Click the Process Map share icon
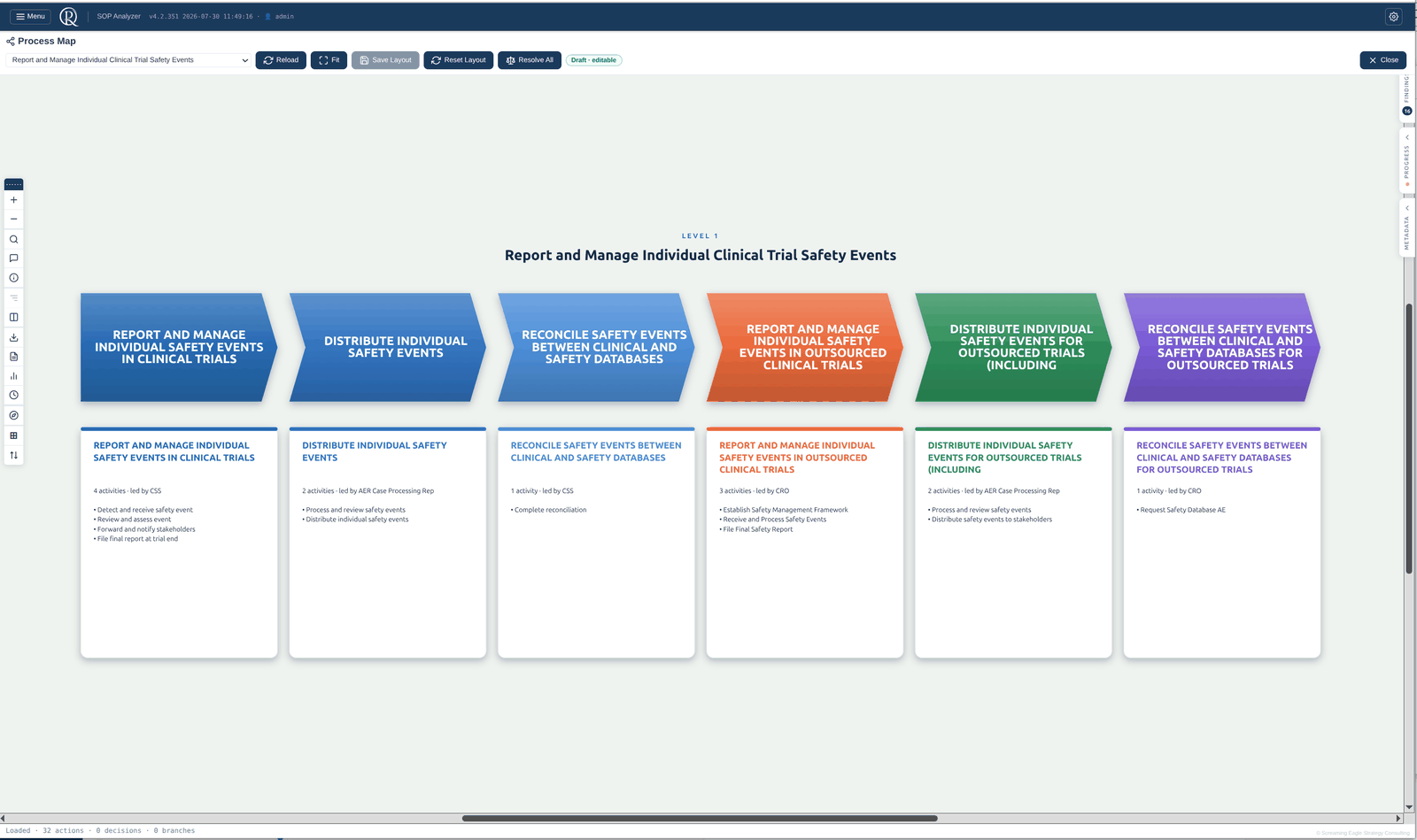 coord(11,41)
